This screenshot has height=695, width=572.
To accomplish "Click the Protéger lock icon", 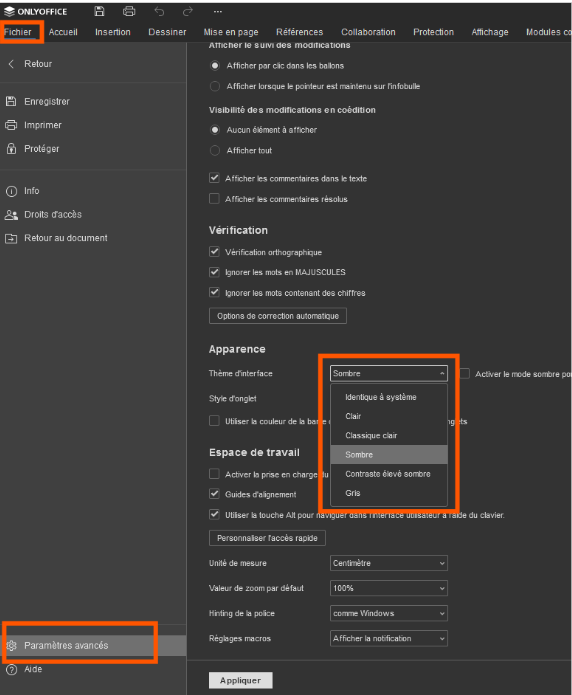I will (x=11, y=148).
